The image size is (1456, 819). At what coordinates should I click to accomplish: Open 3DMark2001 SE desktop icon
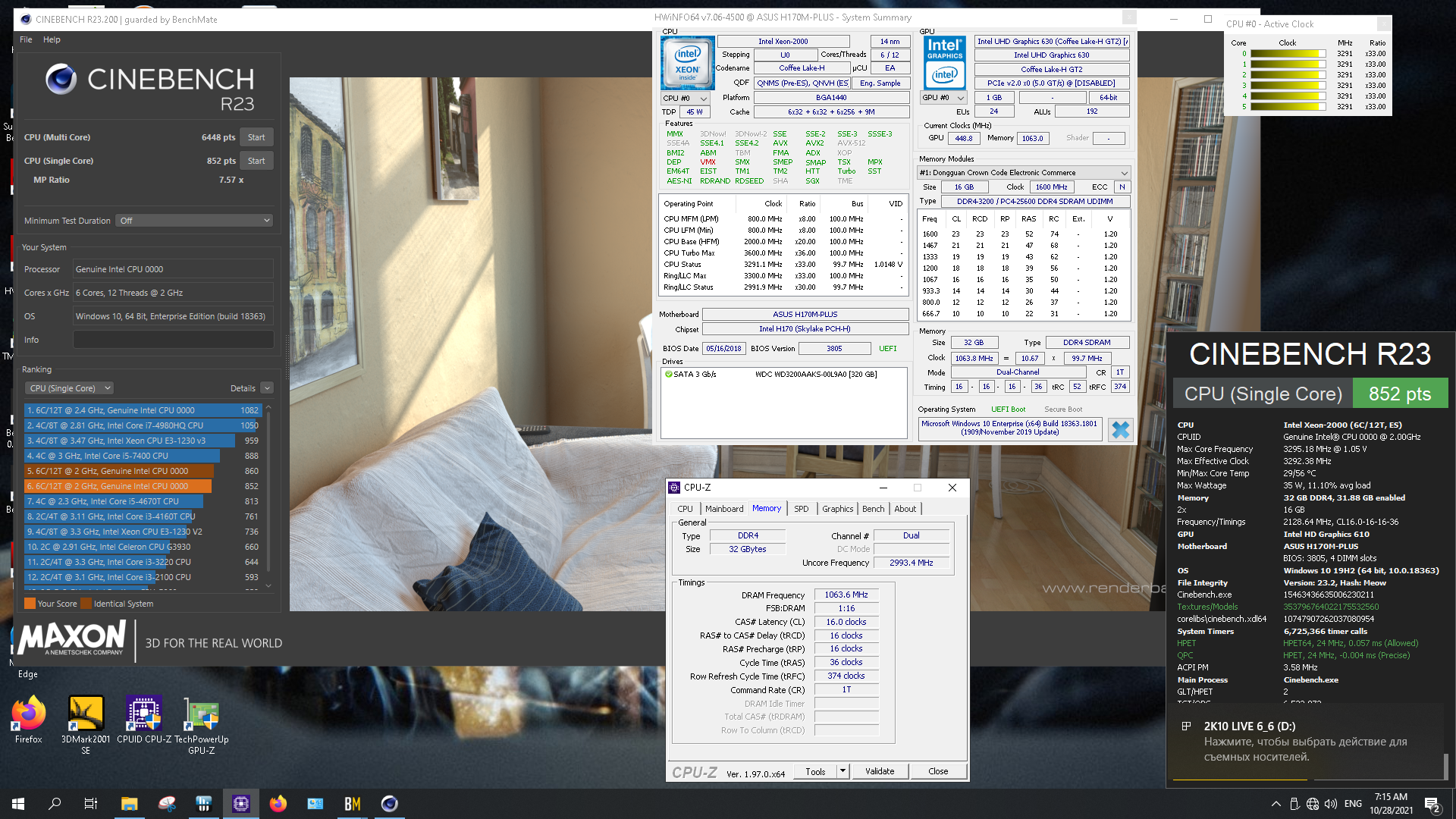pos(86,716)
